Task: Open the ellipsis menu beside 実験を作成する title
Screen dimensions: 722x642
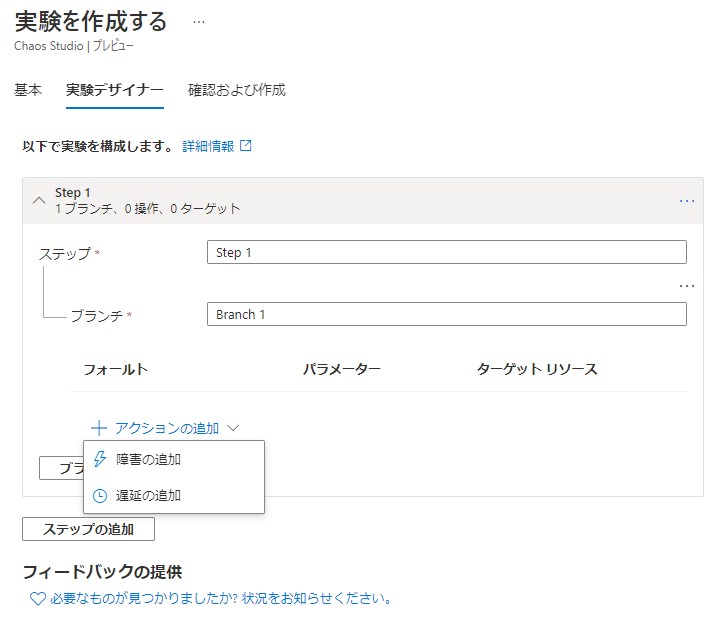Action: 198,22
